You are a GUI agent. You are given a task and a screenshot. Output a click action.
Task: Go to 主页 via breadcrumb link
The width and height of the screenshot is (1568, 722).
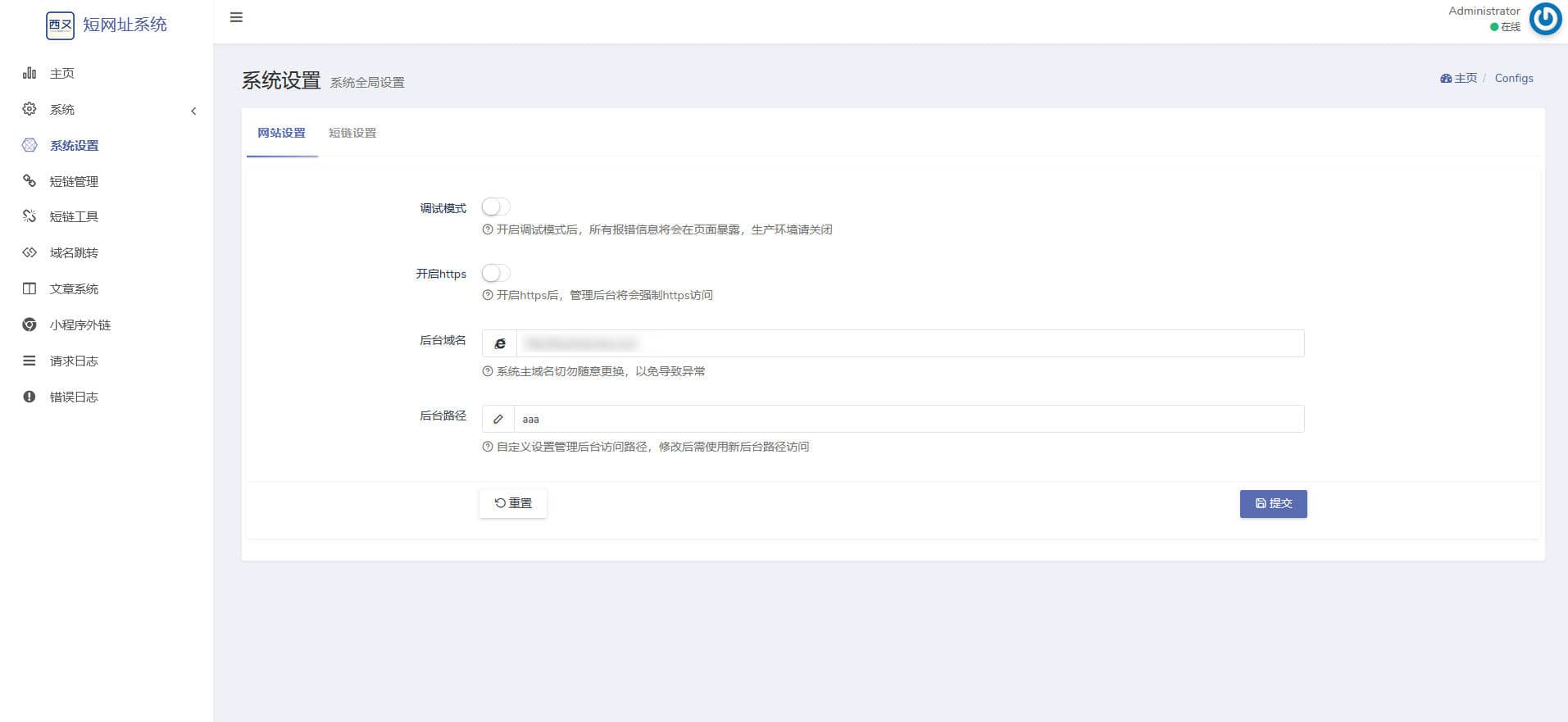1459,78
